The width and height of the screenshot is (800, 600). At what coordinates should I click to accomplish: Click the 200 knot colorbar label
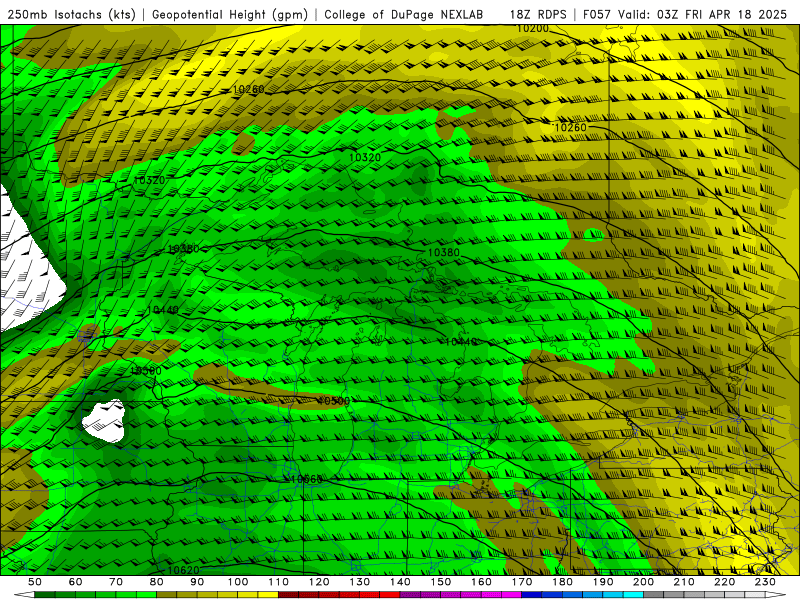click(643, 582)
